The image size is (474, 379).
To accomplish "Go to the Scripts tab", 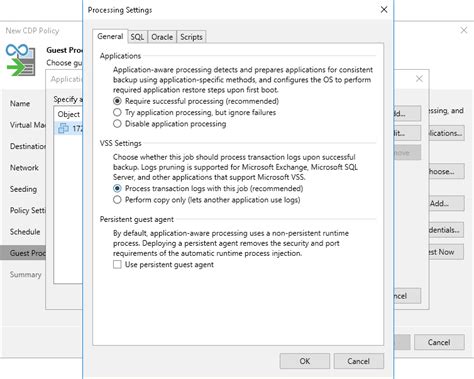I will [x=191, y=37].
